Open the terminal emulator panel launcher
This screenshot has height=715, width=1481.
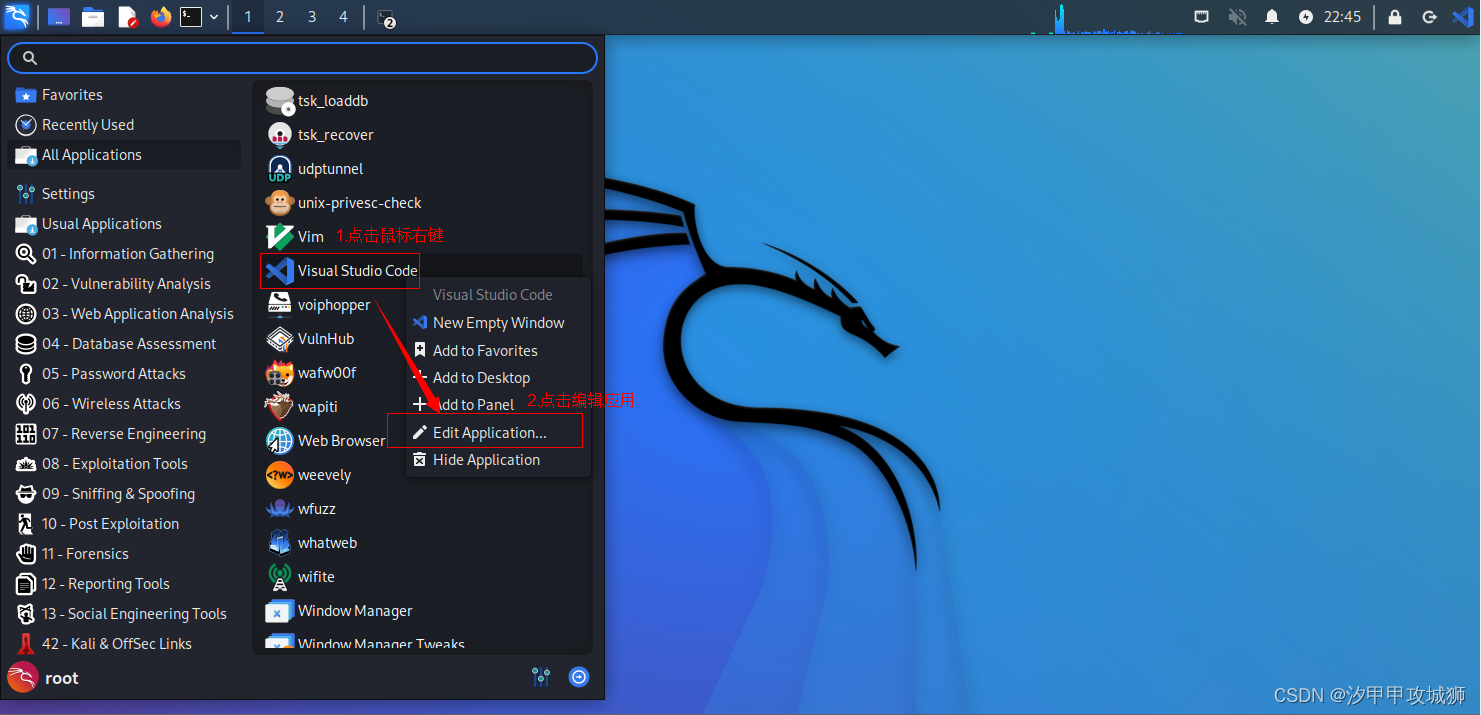191,17
